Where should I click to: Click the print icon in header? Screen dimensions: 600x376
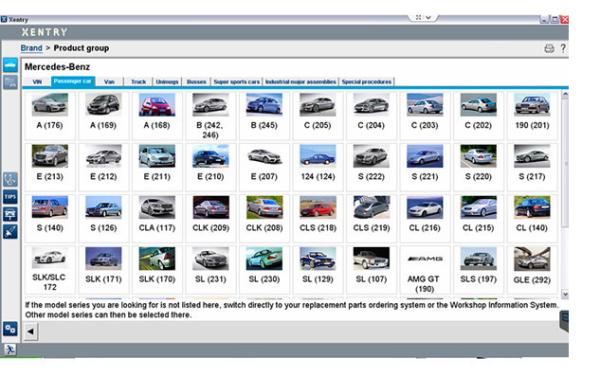click(x=549, y=49)
